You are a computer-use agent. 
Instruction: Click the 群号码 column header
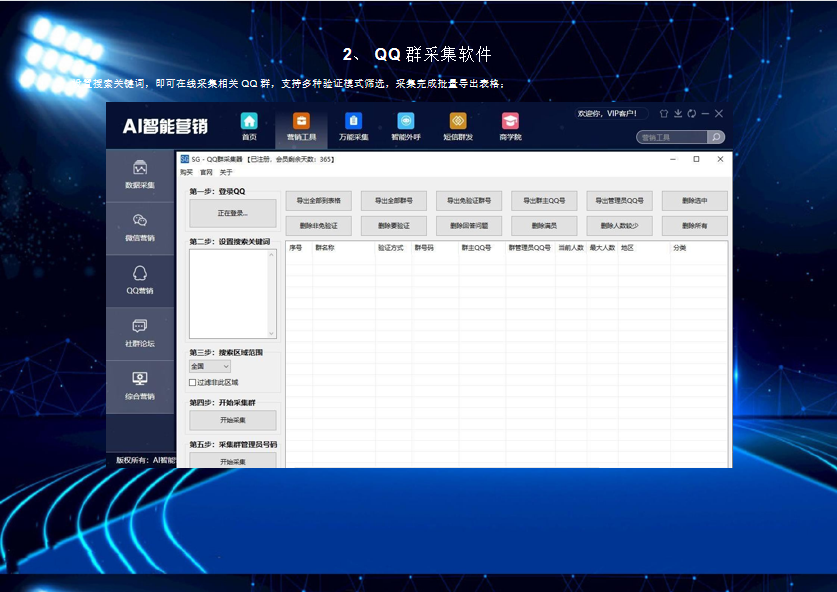point(424,248)
